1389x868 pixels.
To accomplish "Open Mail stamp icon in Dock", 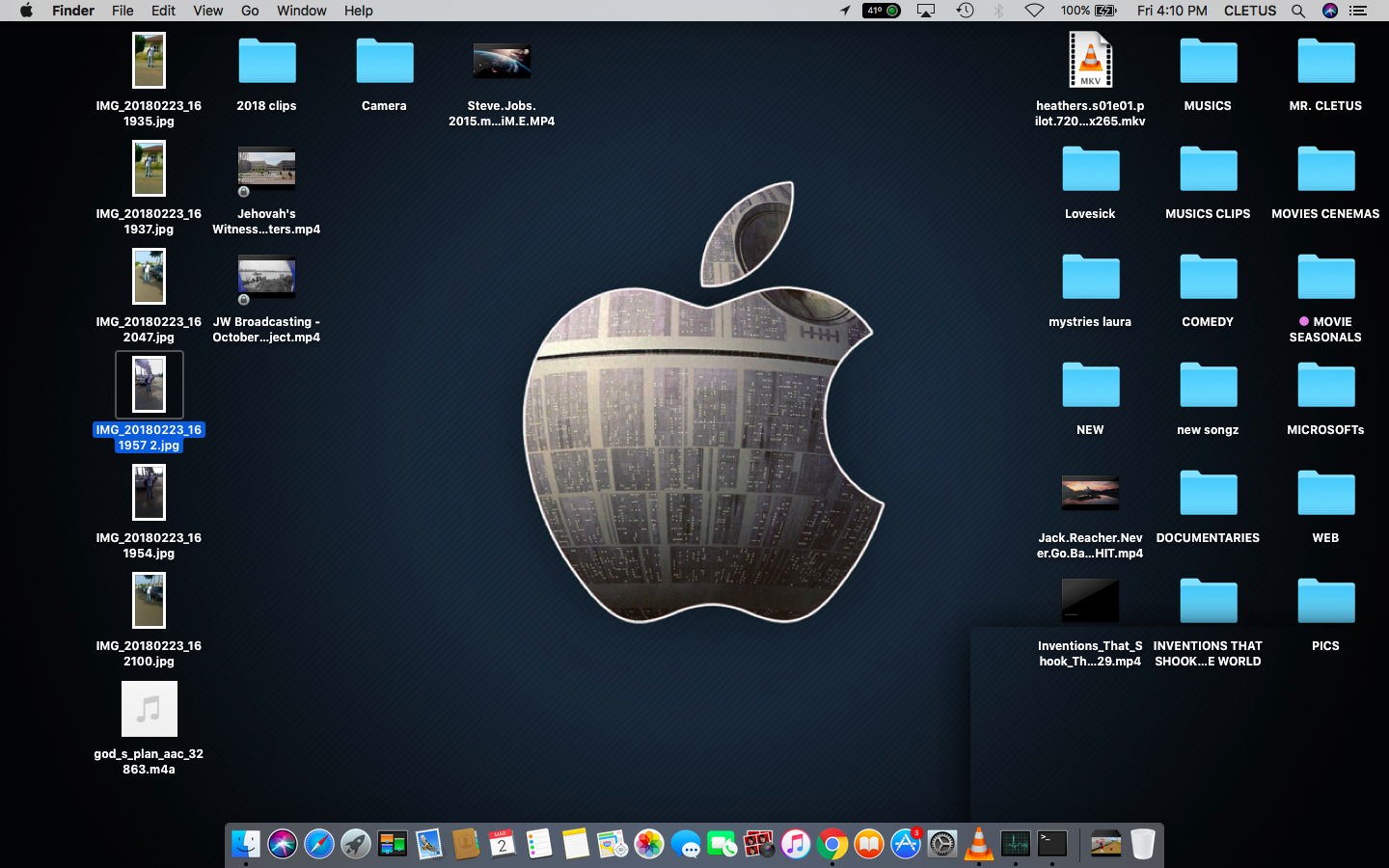I will (429, 845).
